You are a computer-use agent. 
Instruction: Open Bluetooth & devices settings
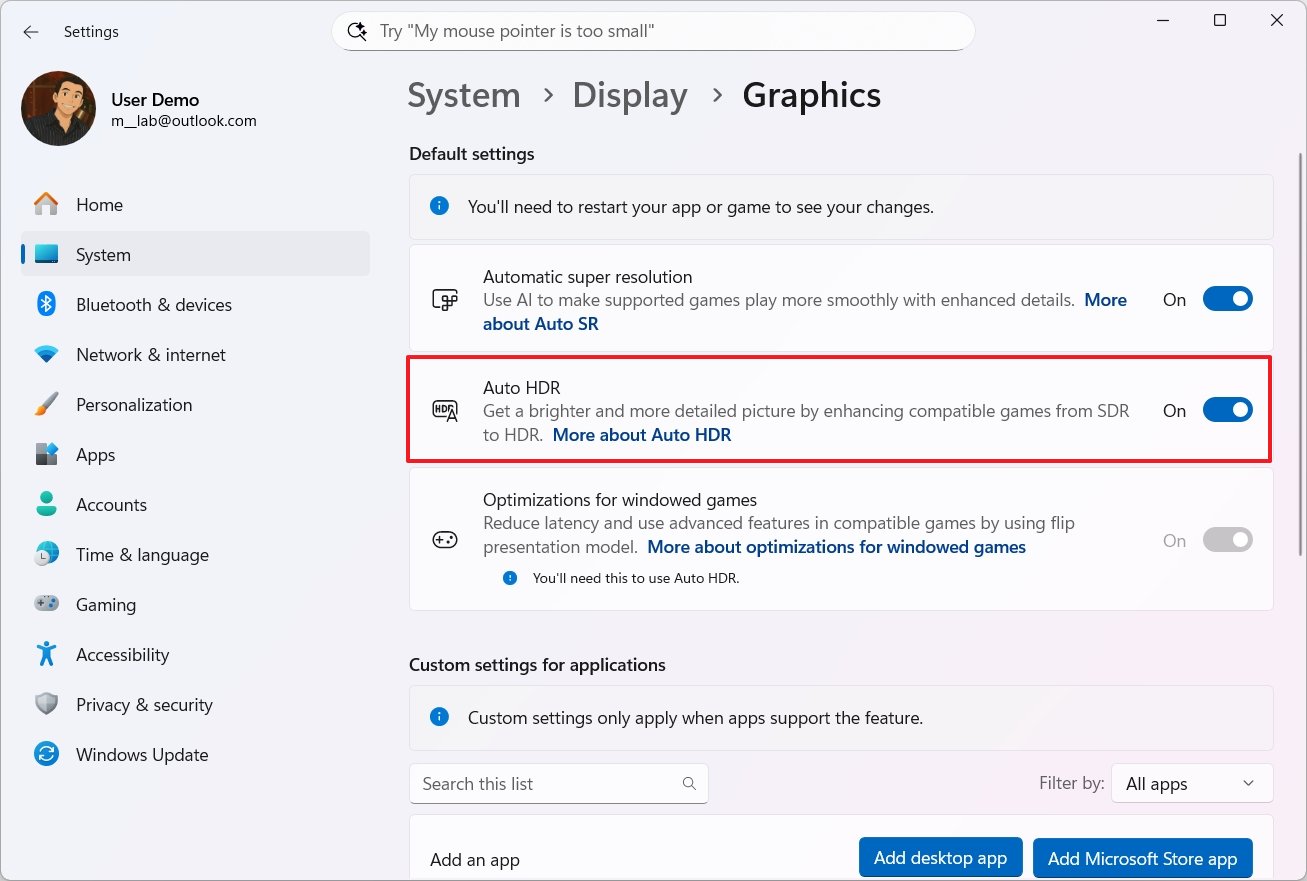(x=195, y=305)
